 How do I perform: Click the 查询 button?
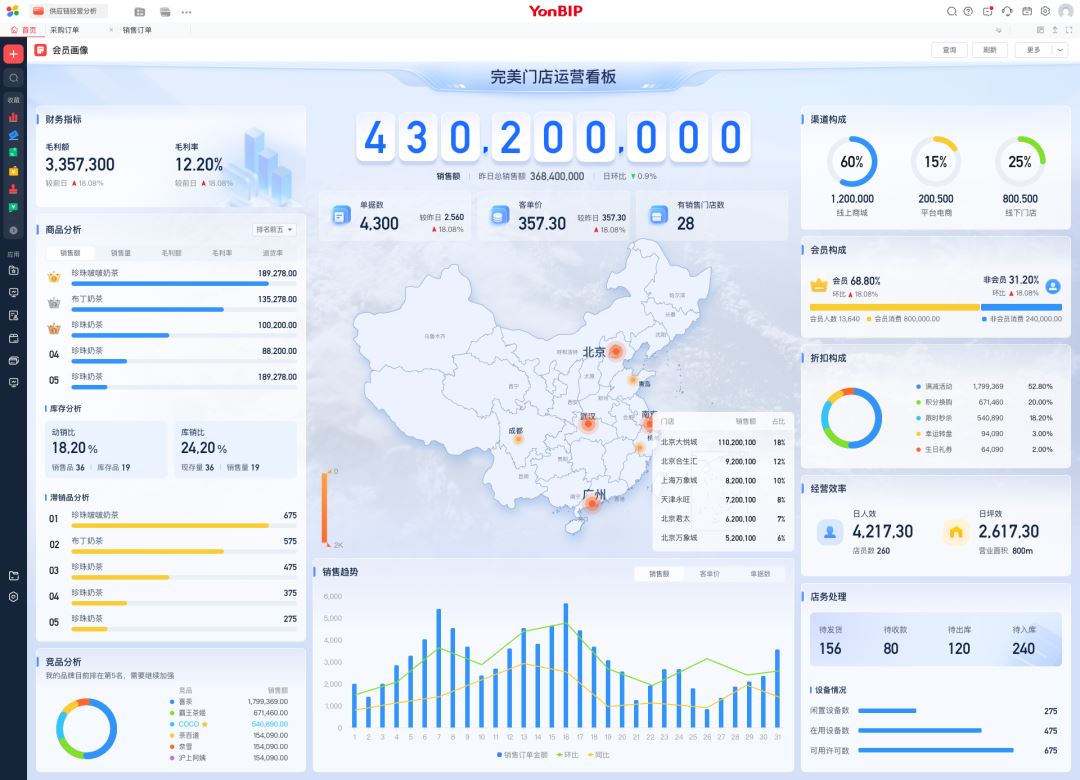949,50
